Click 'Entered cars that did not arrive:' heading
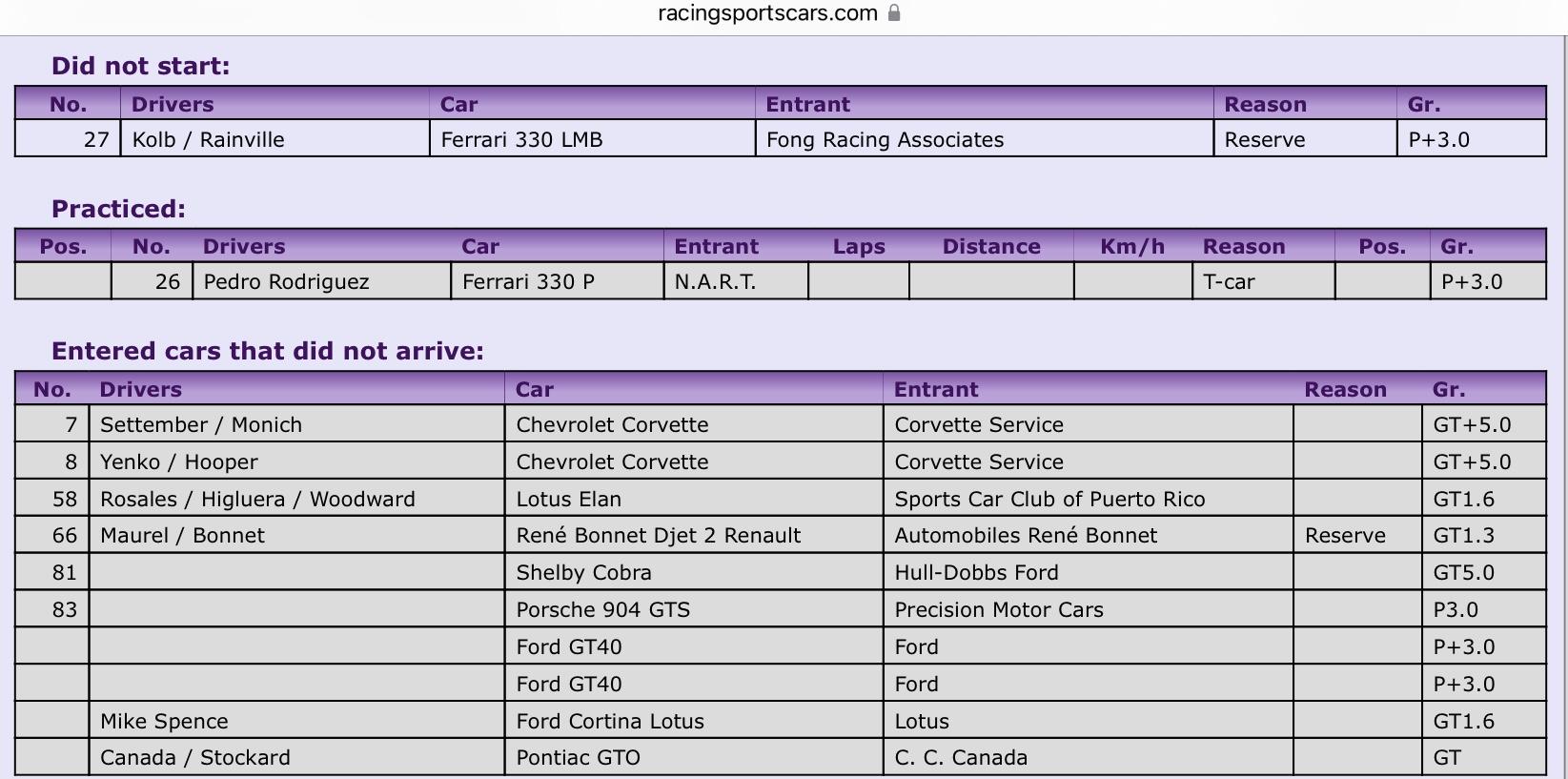The width and height of the screenshot is (1568, 779). coord(267,351)
